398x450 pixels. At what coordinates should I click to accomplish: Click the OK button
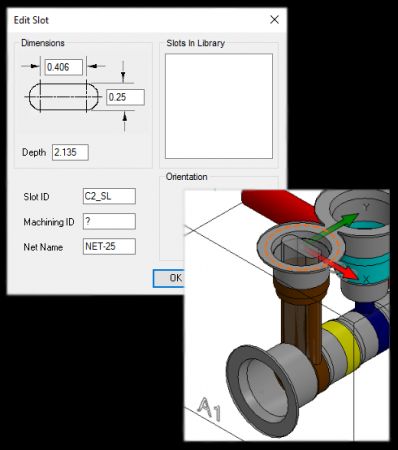[x=169, y=278]
